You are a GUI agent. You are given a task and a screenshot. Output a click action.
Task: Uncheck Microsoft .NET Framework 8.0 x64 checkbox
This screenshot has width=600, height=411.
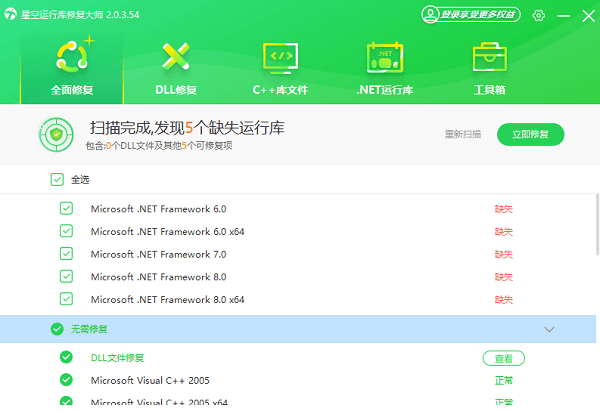66,299
